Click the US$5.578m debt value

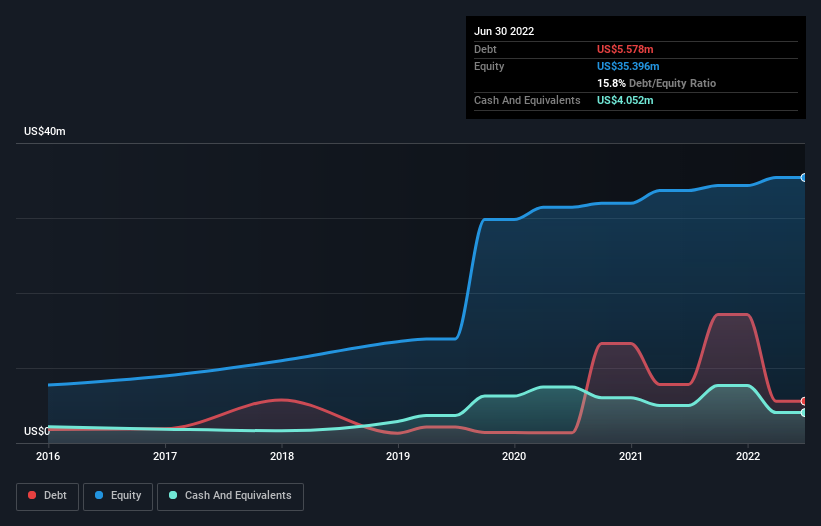click(x=625, y=49)
